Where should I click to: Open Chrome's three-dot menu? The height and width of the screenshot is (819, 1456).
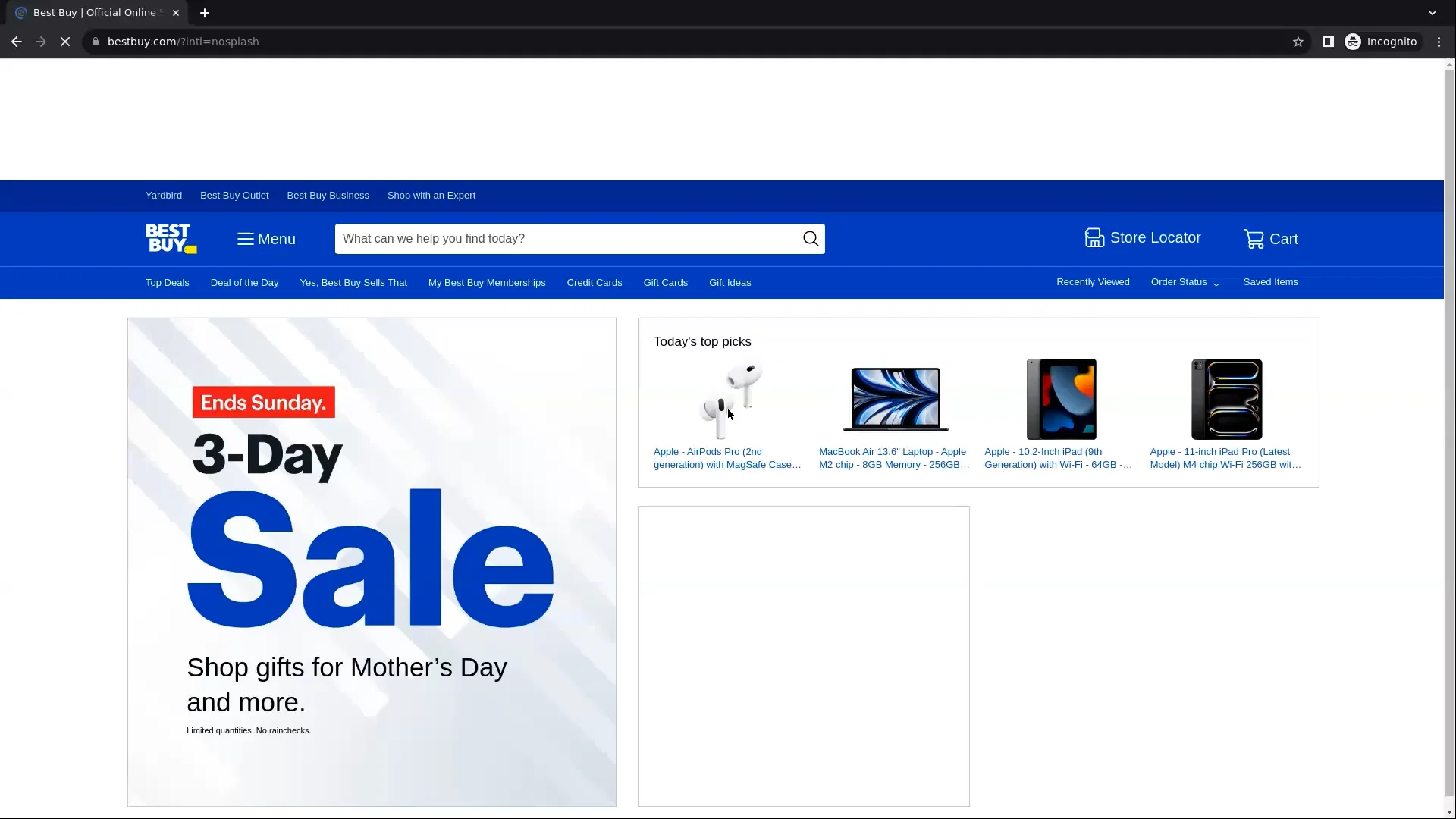pyautogui.click(x=1438, y=42)
